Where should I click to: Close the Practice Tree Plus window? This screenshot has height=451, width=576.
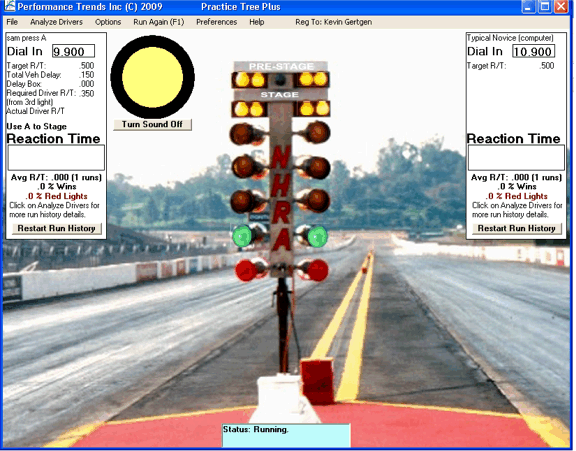tap(561, 7)
